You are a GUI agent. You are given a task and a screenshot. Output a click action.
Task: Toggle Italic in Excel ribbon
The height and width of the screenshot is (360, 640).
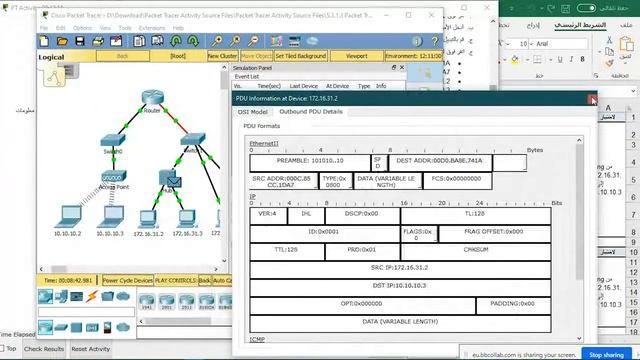[x=571, y=60]
